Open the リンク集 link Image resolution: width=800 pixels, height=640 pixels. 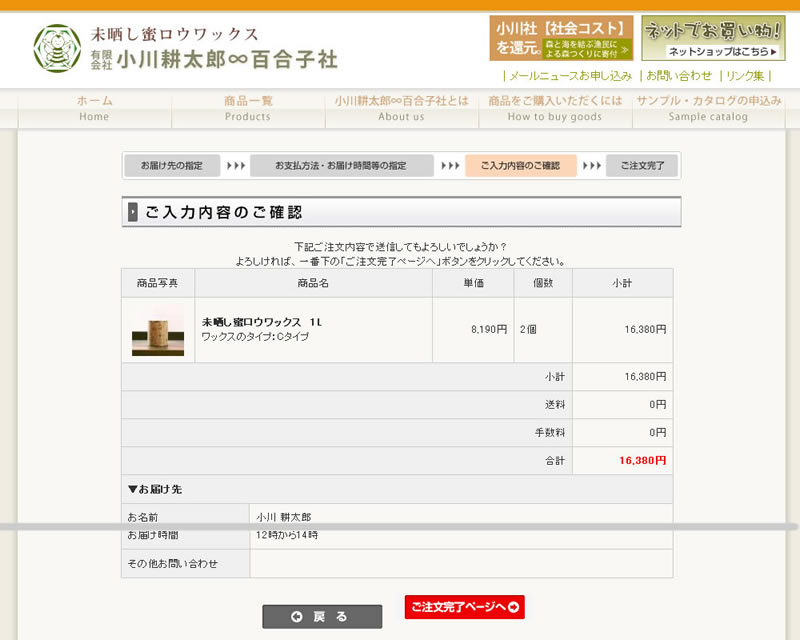click(746, 76)
